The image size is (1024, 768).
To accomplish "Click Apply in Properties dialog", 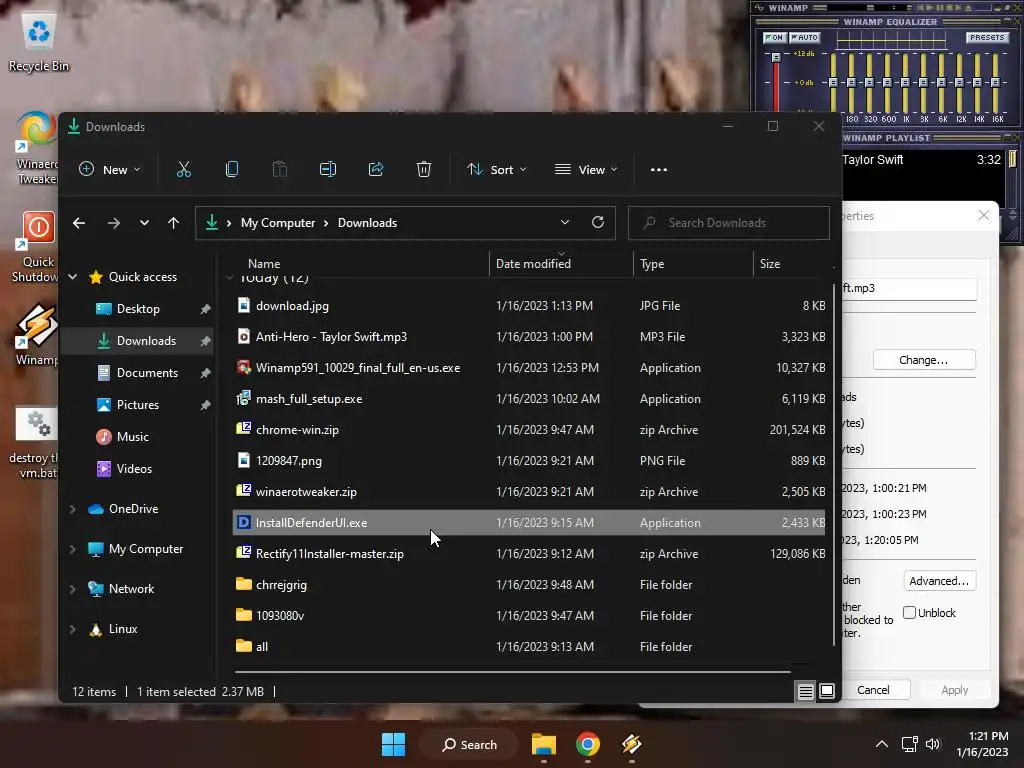I will (954, 690).
